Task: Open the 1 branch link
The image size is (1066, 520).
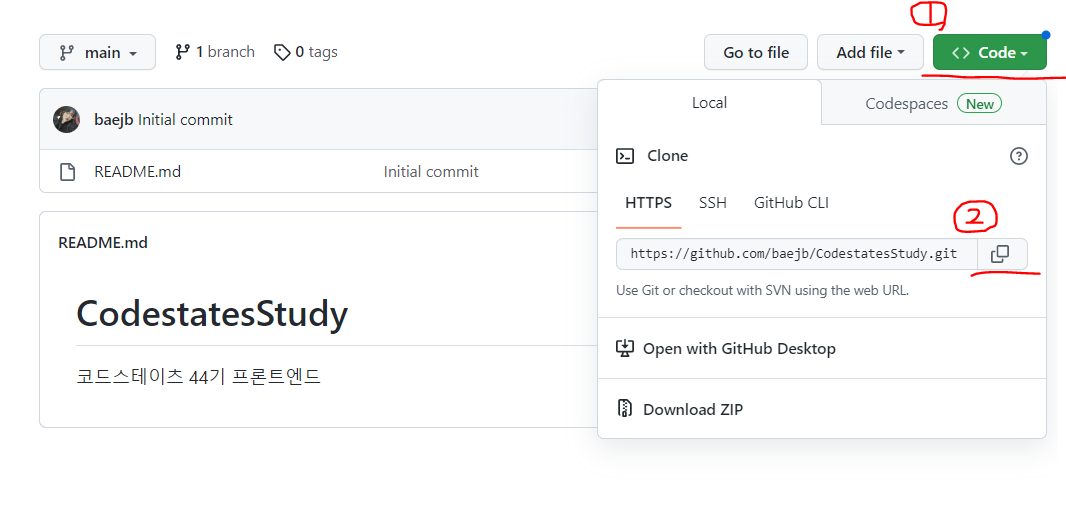Action: click(215, 52)
